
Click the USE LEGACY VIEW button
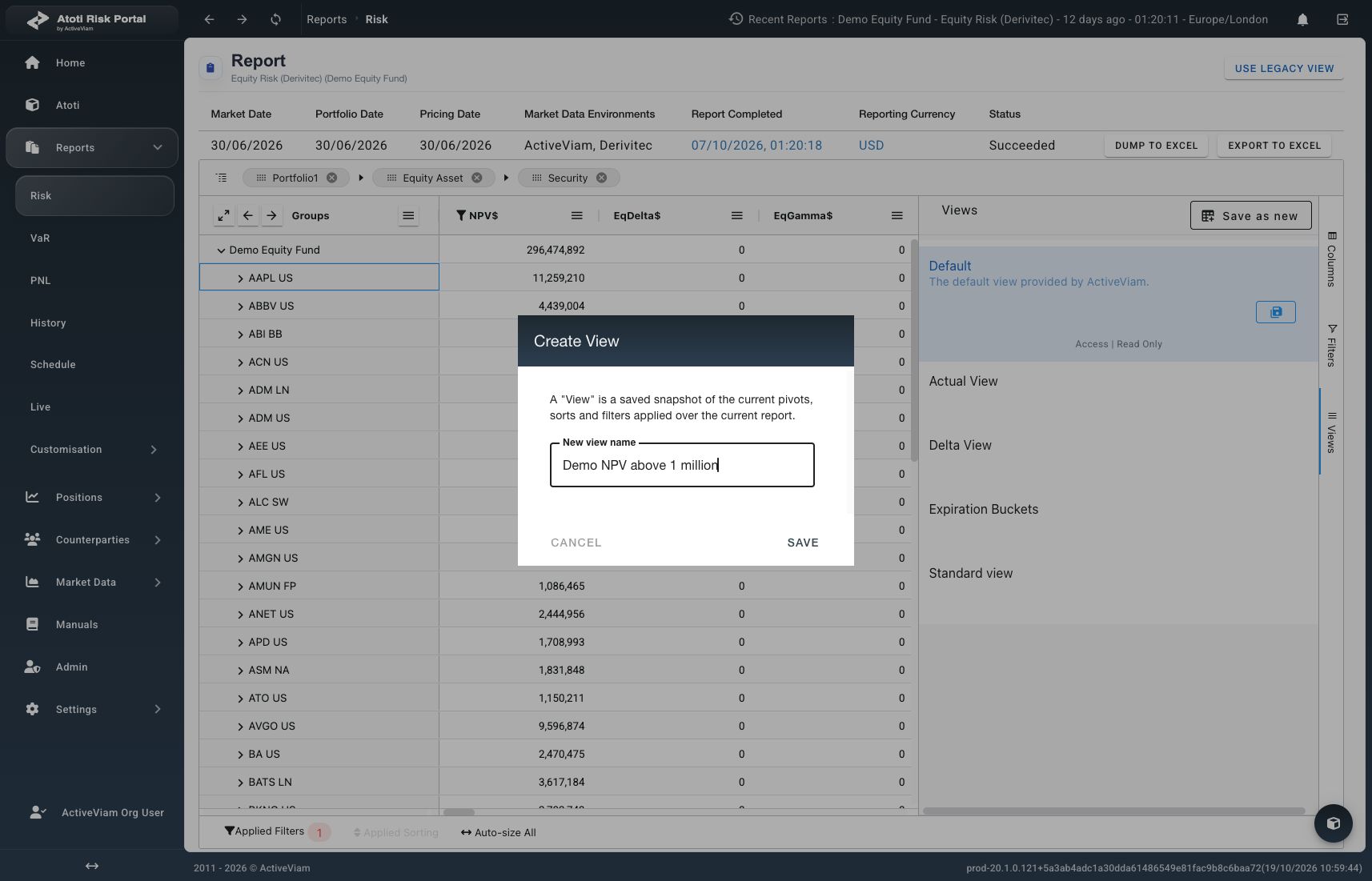(1284, 68)
